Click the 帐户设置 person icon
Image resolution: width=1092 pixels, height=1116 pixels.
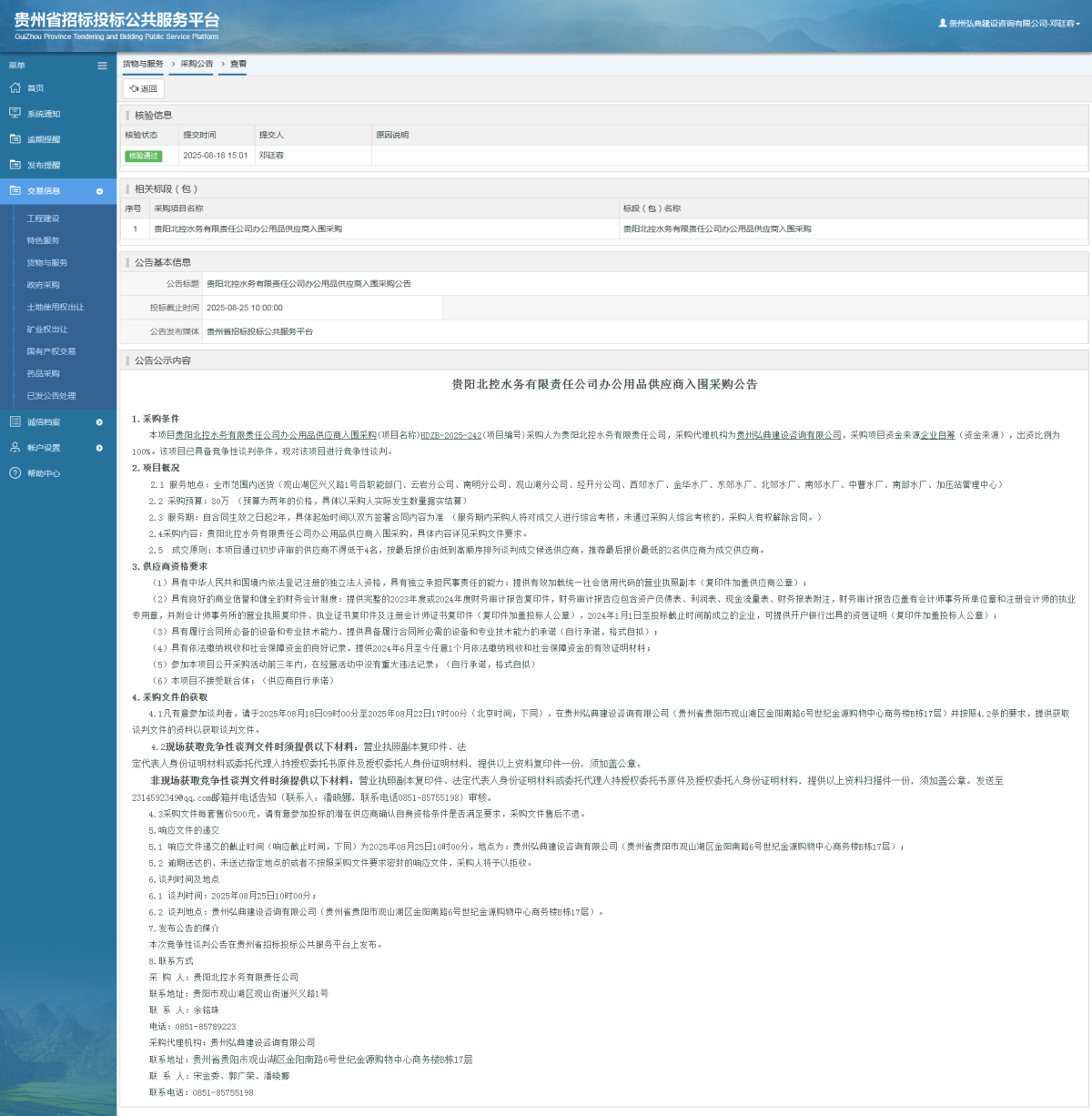click(15, 447)
